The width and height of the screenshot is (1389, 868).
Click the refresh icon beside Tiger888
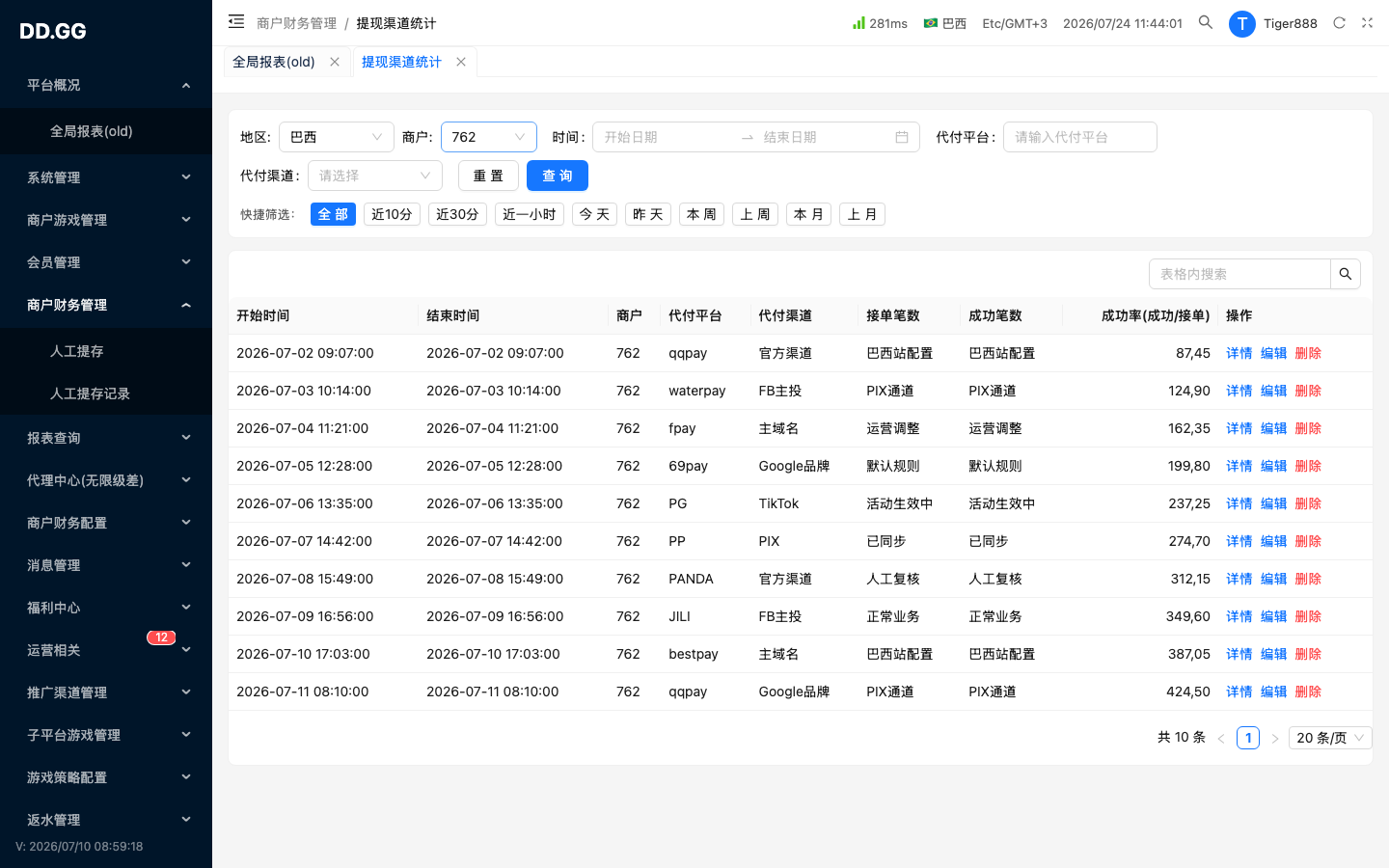(1339, 23)
